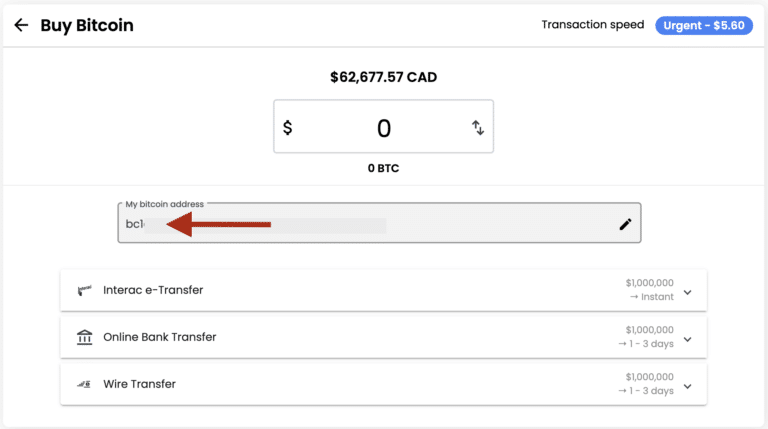Image resolution: width=768 pixels, height=429 pixels.
Task: Click the back arrow icon
Action: tap(21, 25)
